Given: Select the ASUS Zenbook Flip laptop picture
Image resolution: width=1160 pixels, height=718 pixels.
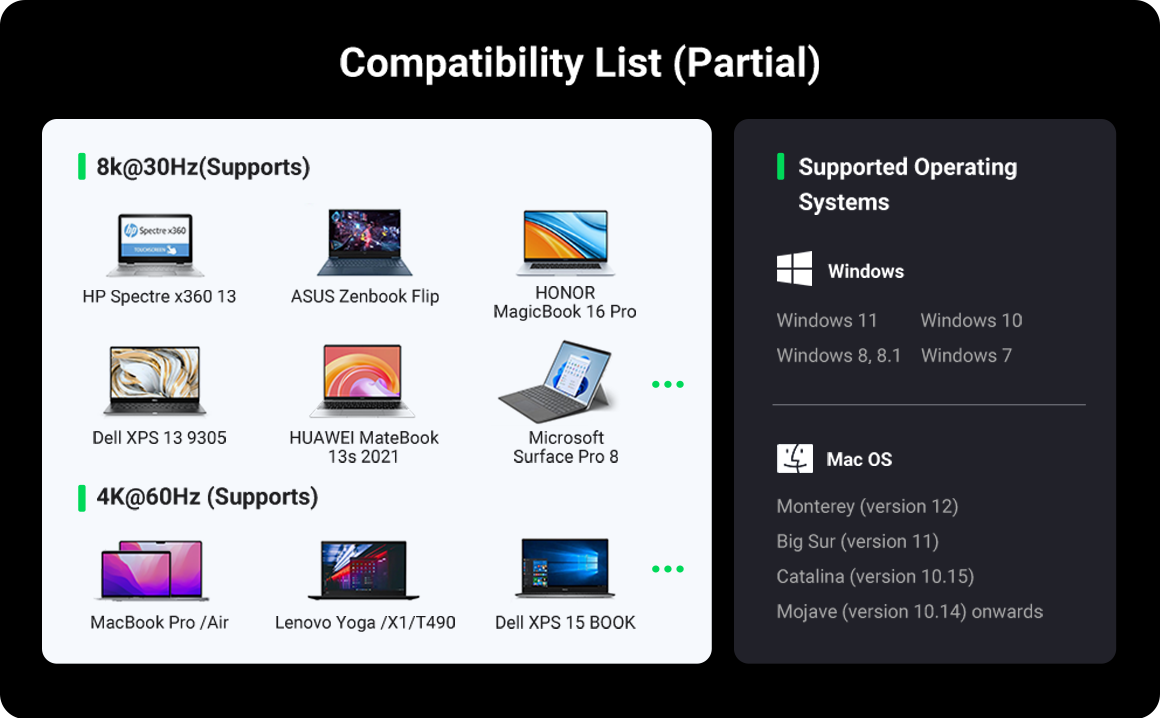Looking at the screenshot, I should point(364,243).
